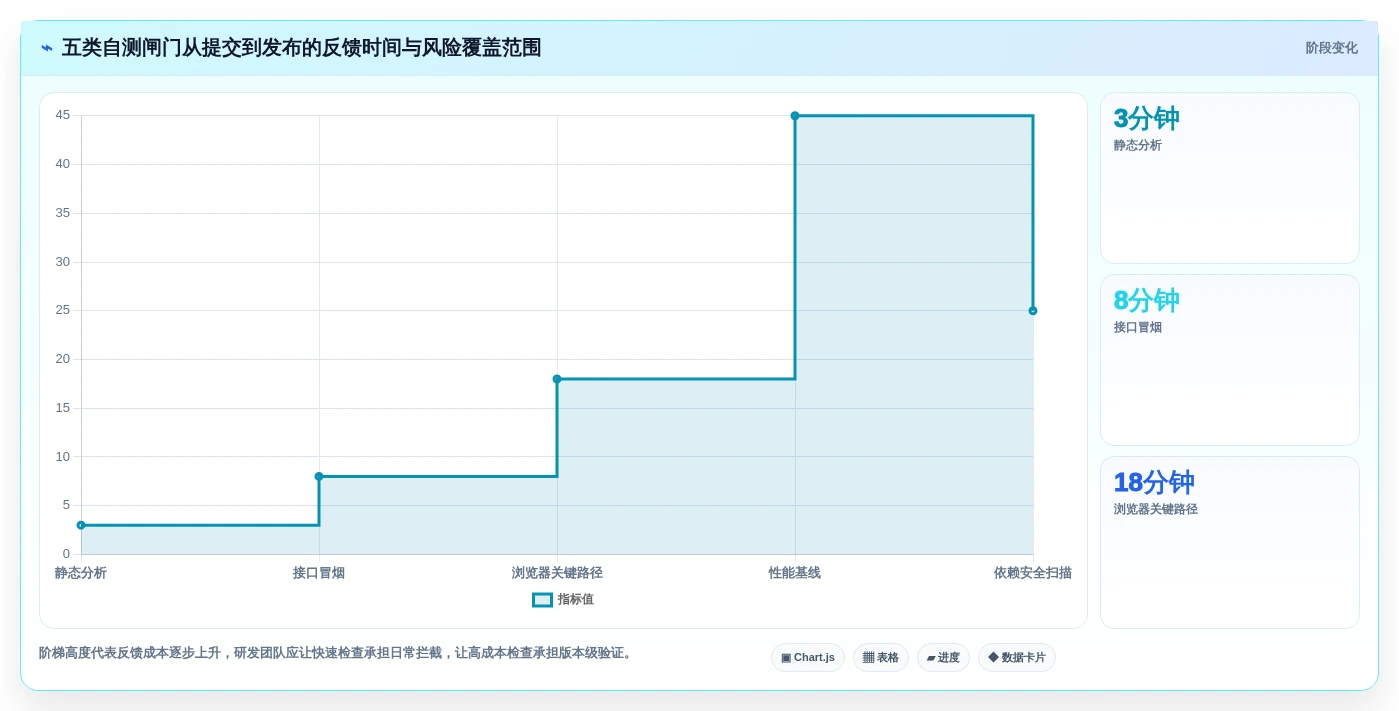
Task: Select the 进度 tag chip
Action: pos(943,657)
